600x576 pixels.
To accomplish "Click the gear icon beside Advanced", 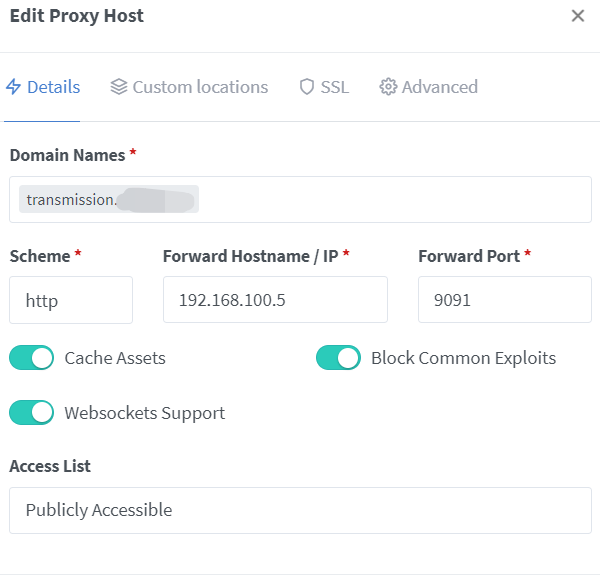I will [388, 87].
